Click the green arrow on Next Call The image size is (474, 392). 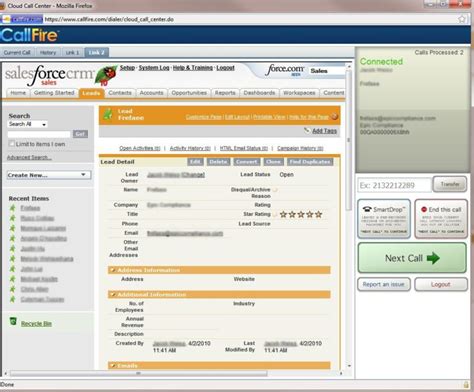coord(433,258)
